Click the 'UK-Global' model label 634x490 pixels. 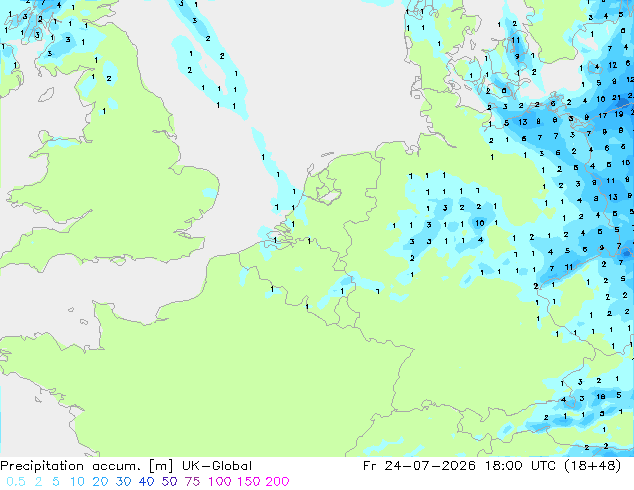[217, 466]
